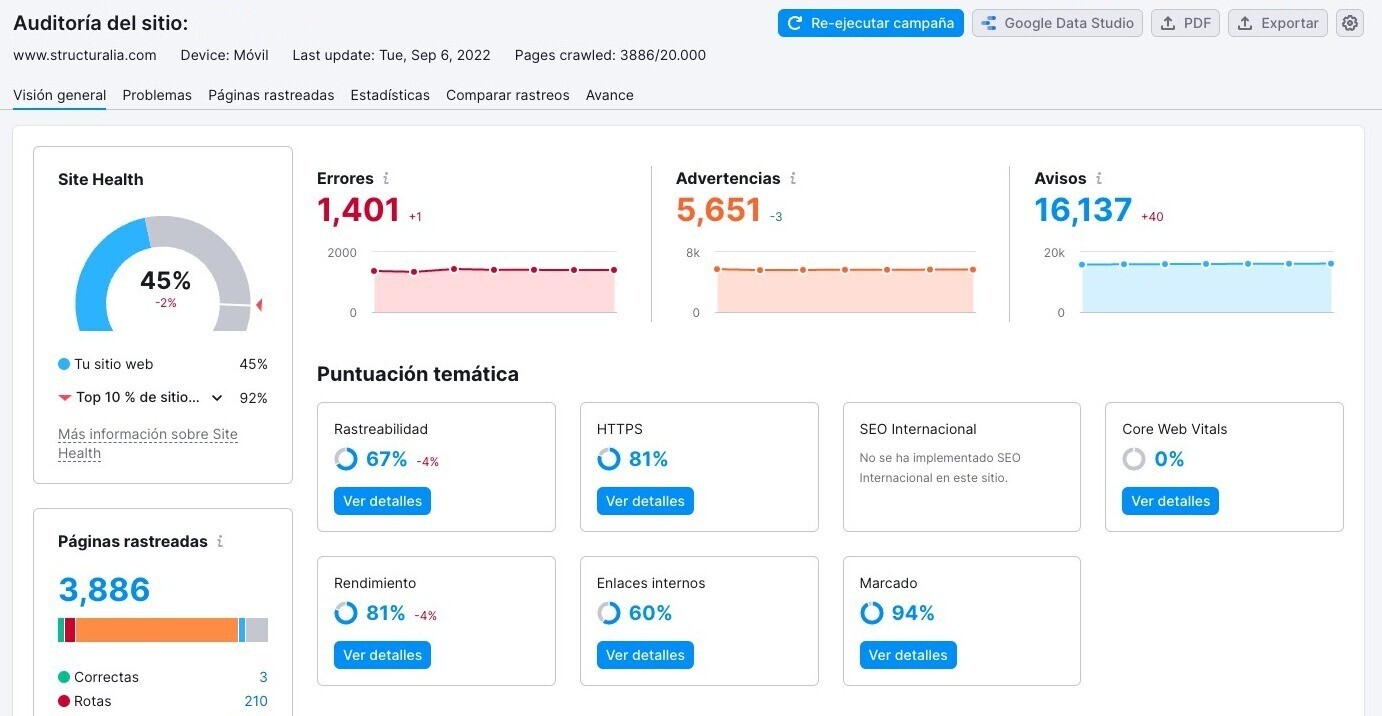Click the Core Web Vitals donut icon
1382x716 pixels.
1134,459
